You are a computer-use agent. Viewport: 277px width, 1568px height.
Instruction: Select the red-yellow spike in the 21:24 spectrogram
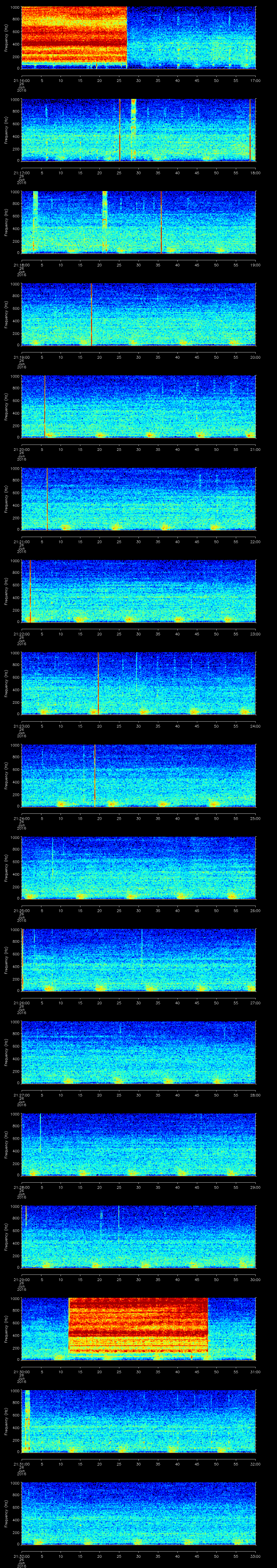95,773
